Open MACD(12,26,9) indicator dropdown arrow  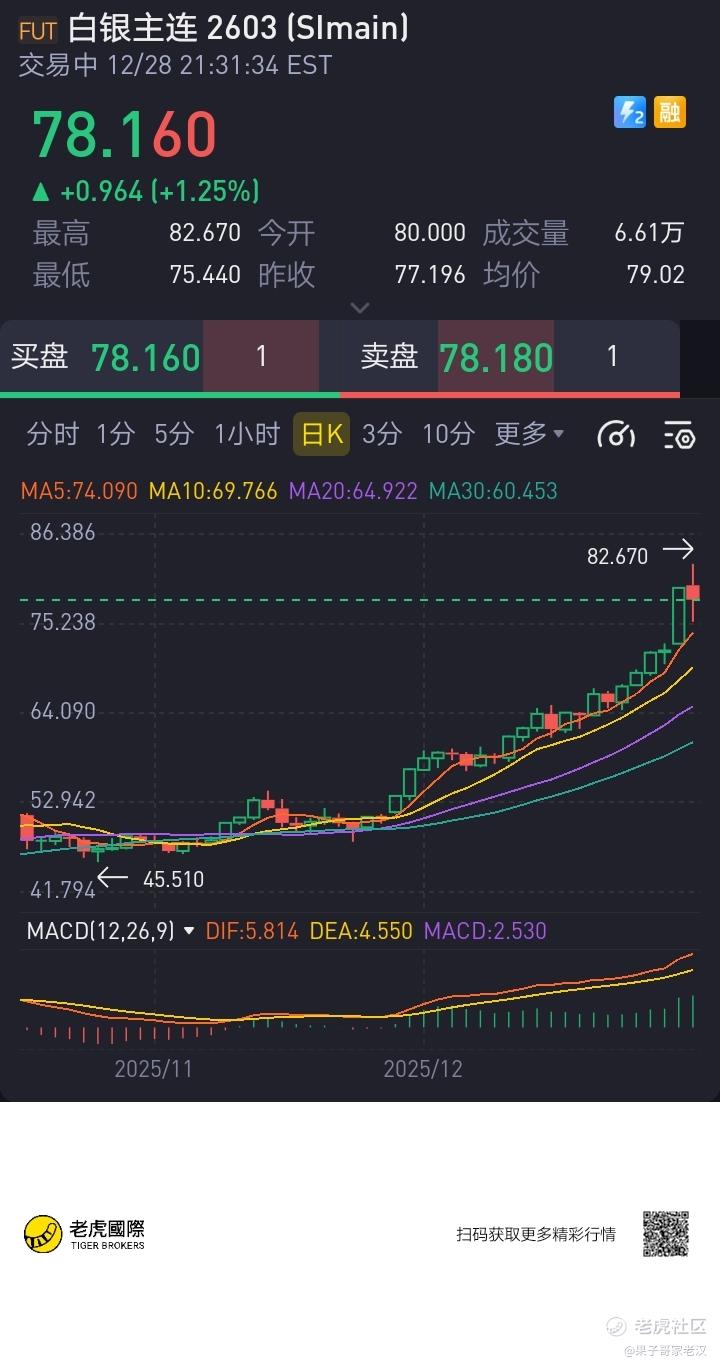(x=189, y=931)
